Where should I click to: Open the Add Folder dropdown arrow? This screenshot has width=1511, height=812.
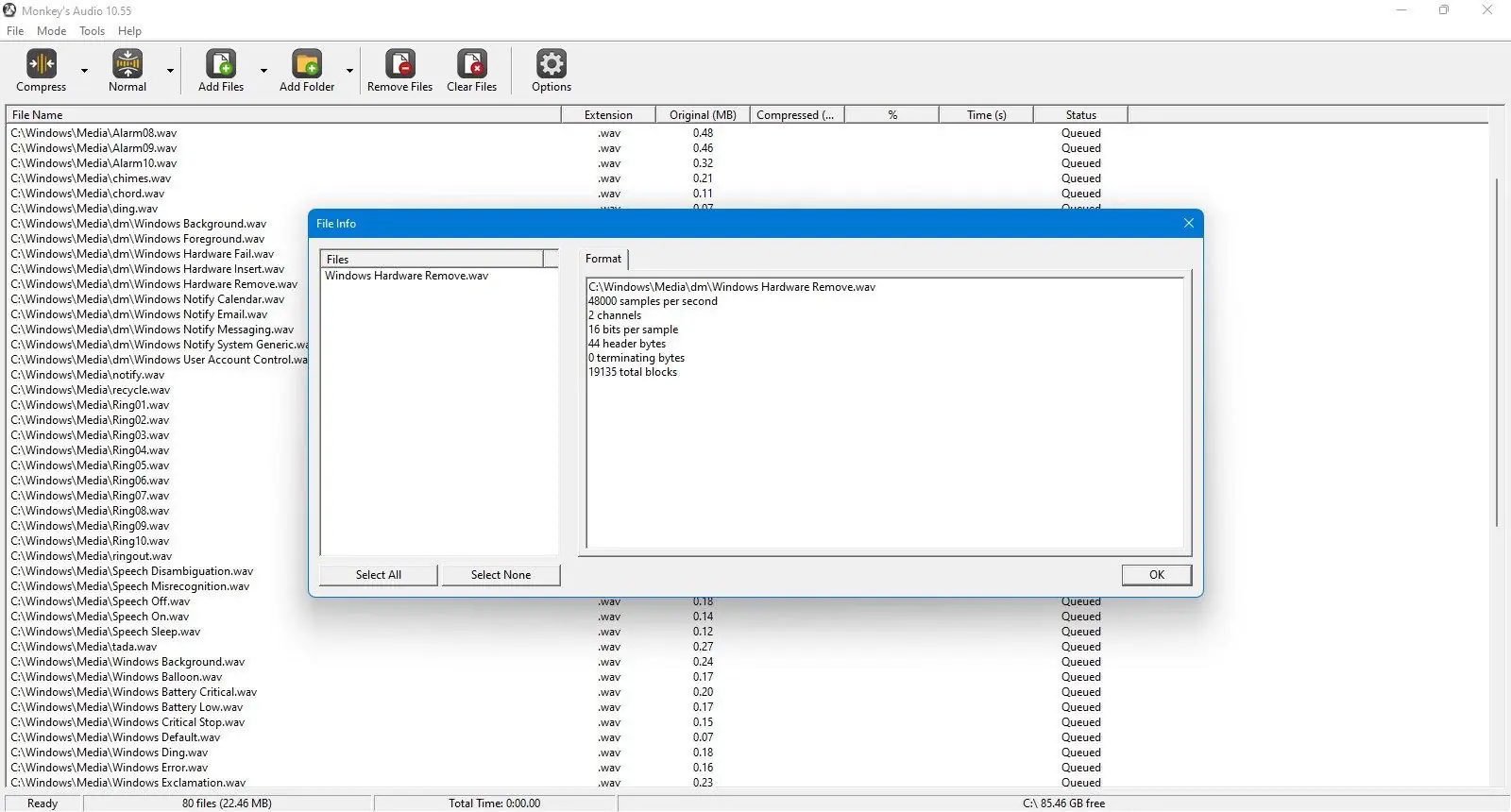tap(349, 71)
